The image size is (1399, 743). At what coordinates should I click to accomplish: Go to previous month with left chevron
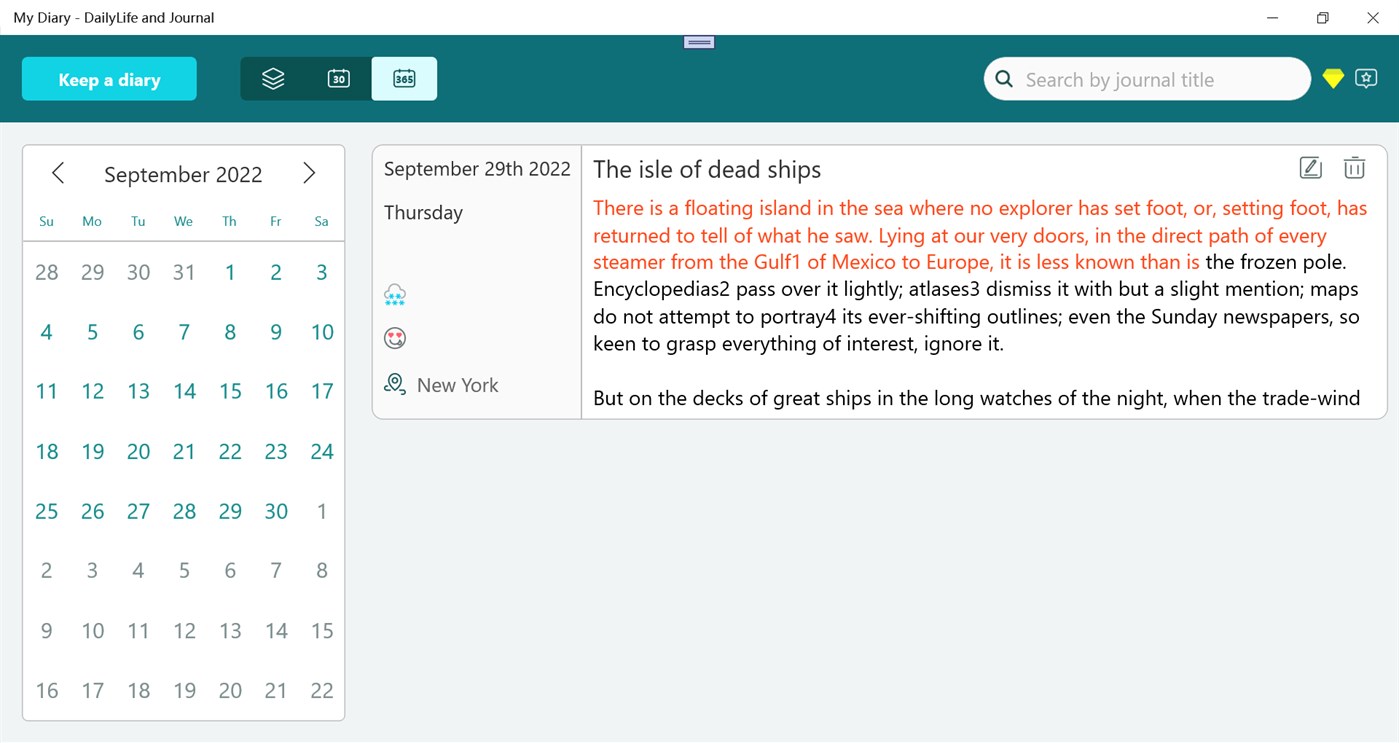(x=57, y=172)
